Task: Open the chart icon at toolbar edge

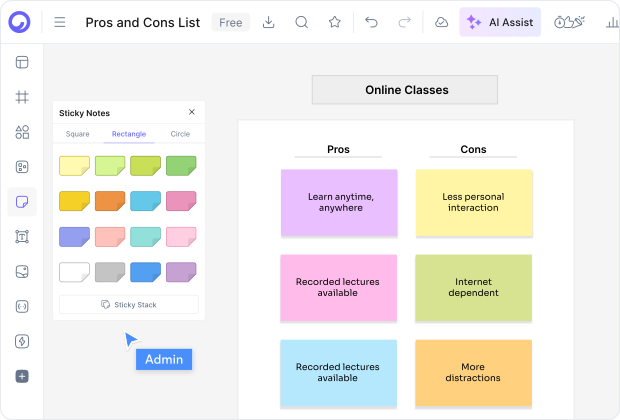Action: tap(612, 22)
